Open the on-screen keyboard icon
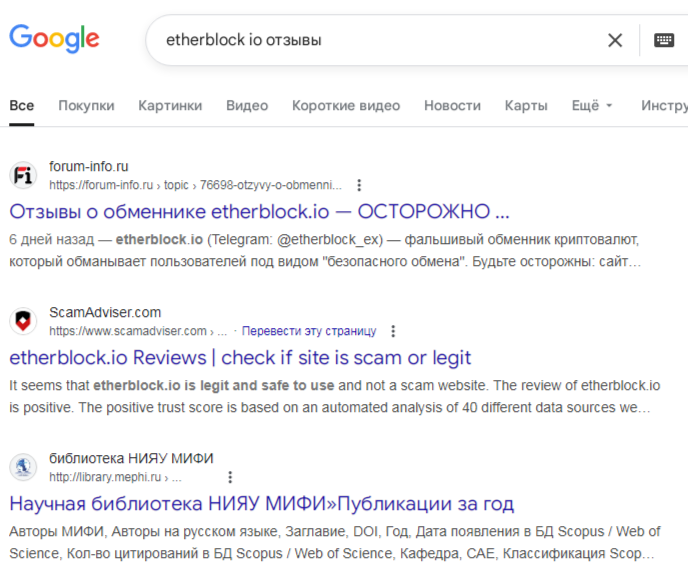 coord(664,40)
